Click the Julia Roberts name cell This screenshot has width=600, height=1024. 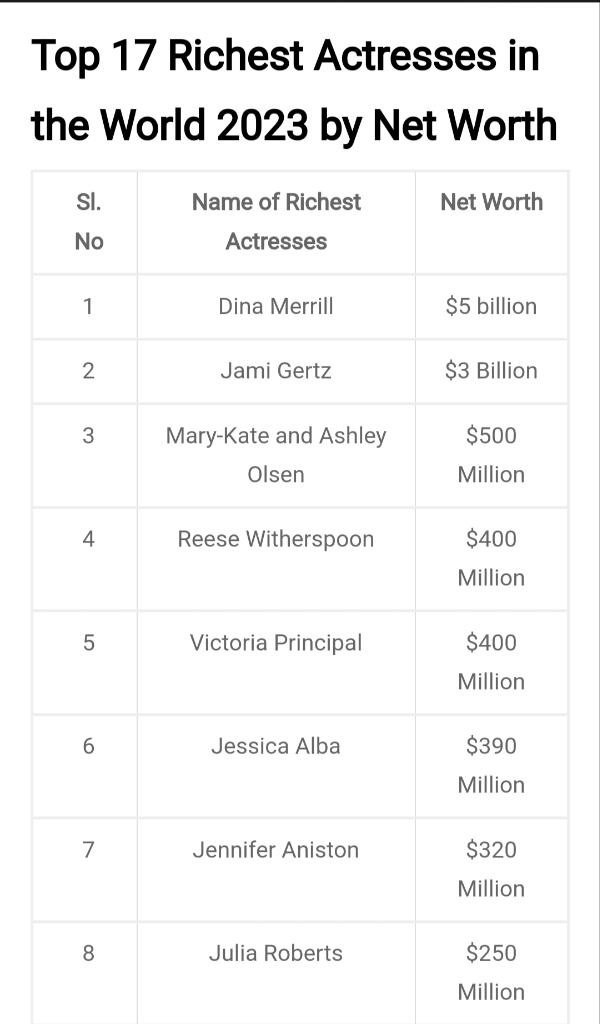point(276,953)
